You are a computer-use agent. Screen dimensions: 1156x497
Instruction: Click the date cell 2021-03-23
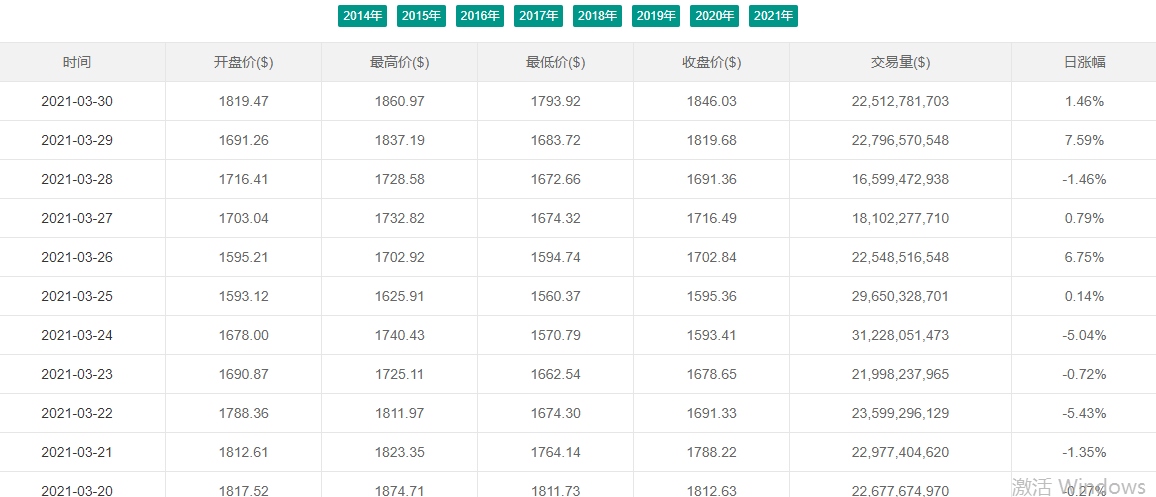pos(77,375)
